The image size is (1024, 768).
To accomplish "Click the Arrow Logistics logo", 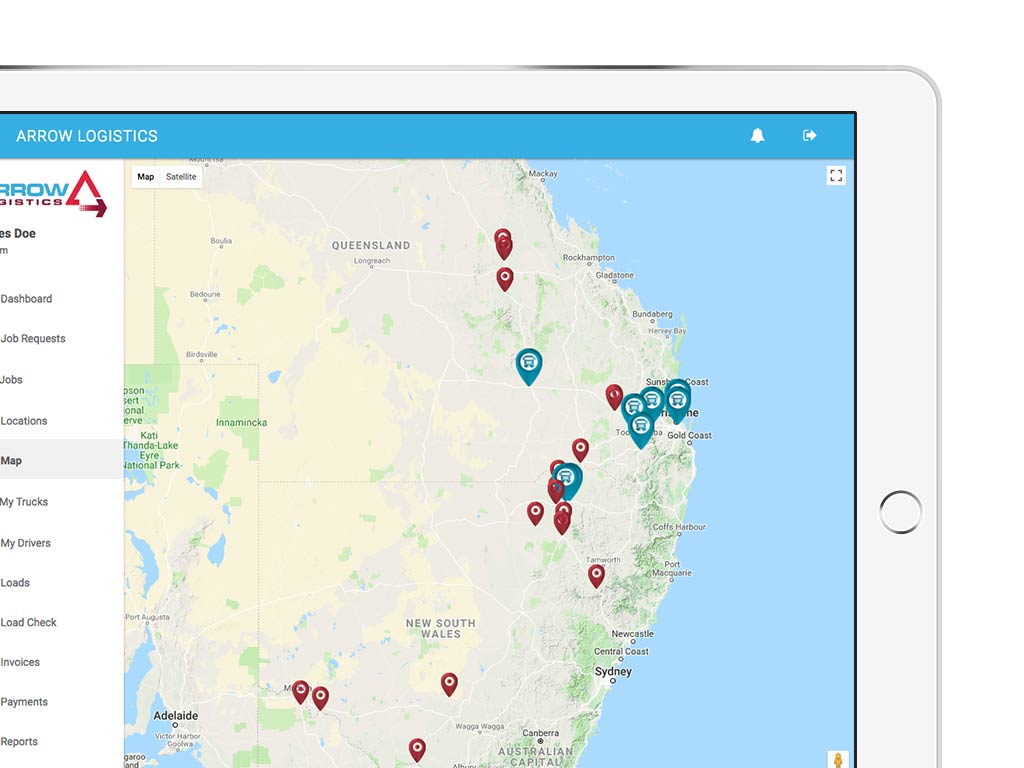I will tap(54, 193).
